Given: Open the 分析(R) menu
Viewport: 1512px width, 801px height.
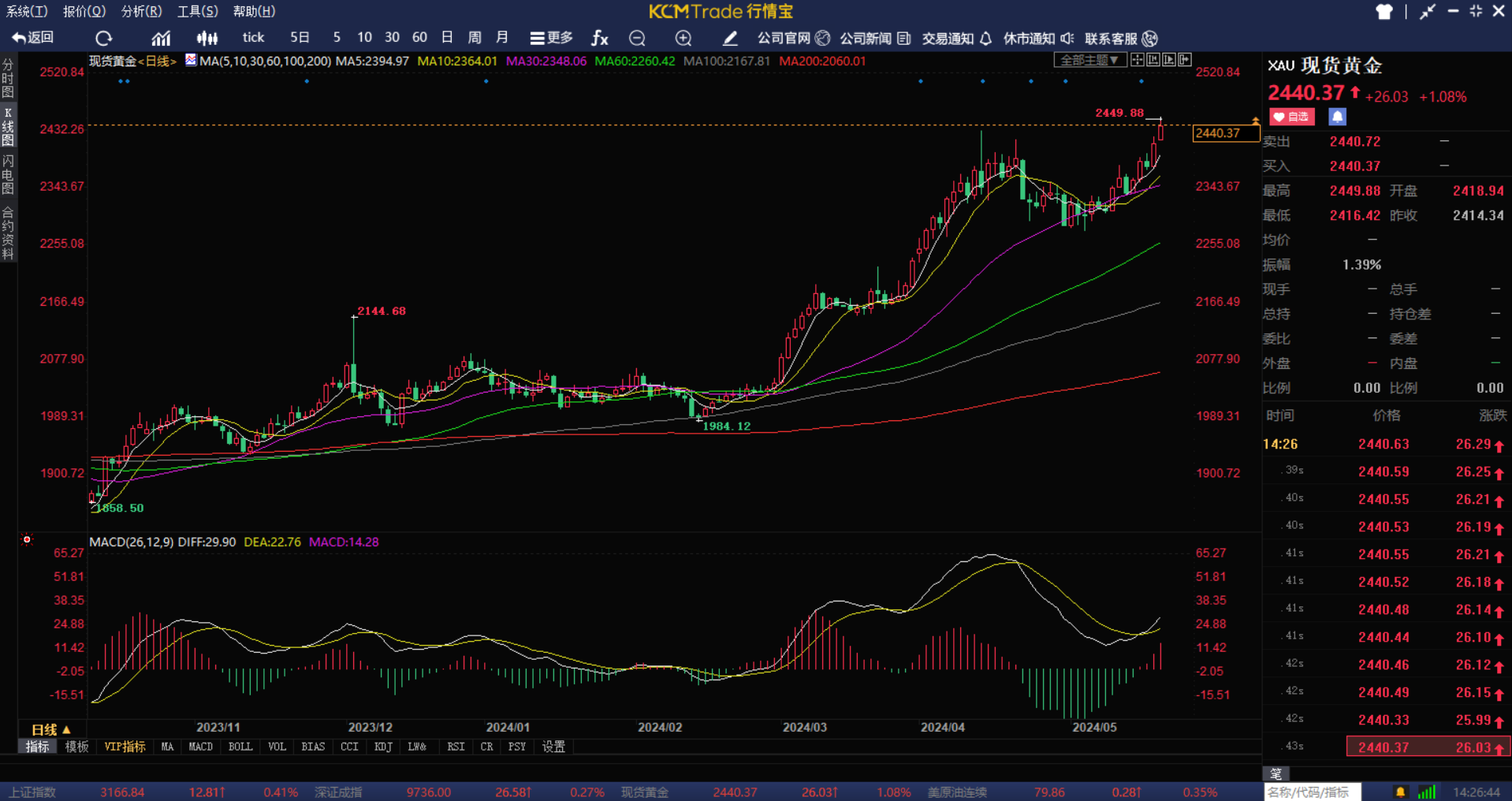Looking at the screenshot, I should tap(142, 11).
